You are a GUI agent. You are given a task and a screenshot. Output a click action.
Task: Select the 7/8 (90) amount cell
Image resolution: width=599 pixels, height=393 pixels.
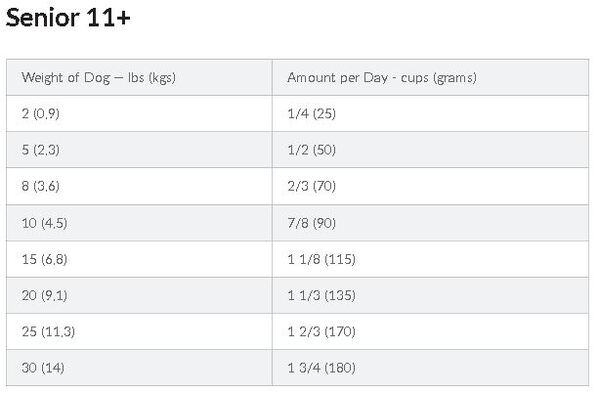click(431, 223)
